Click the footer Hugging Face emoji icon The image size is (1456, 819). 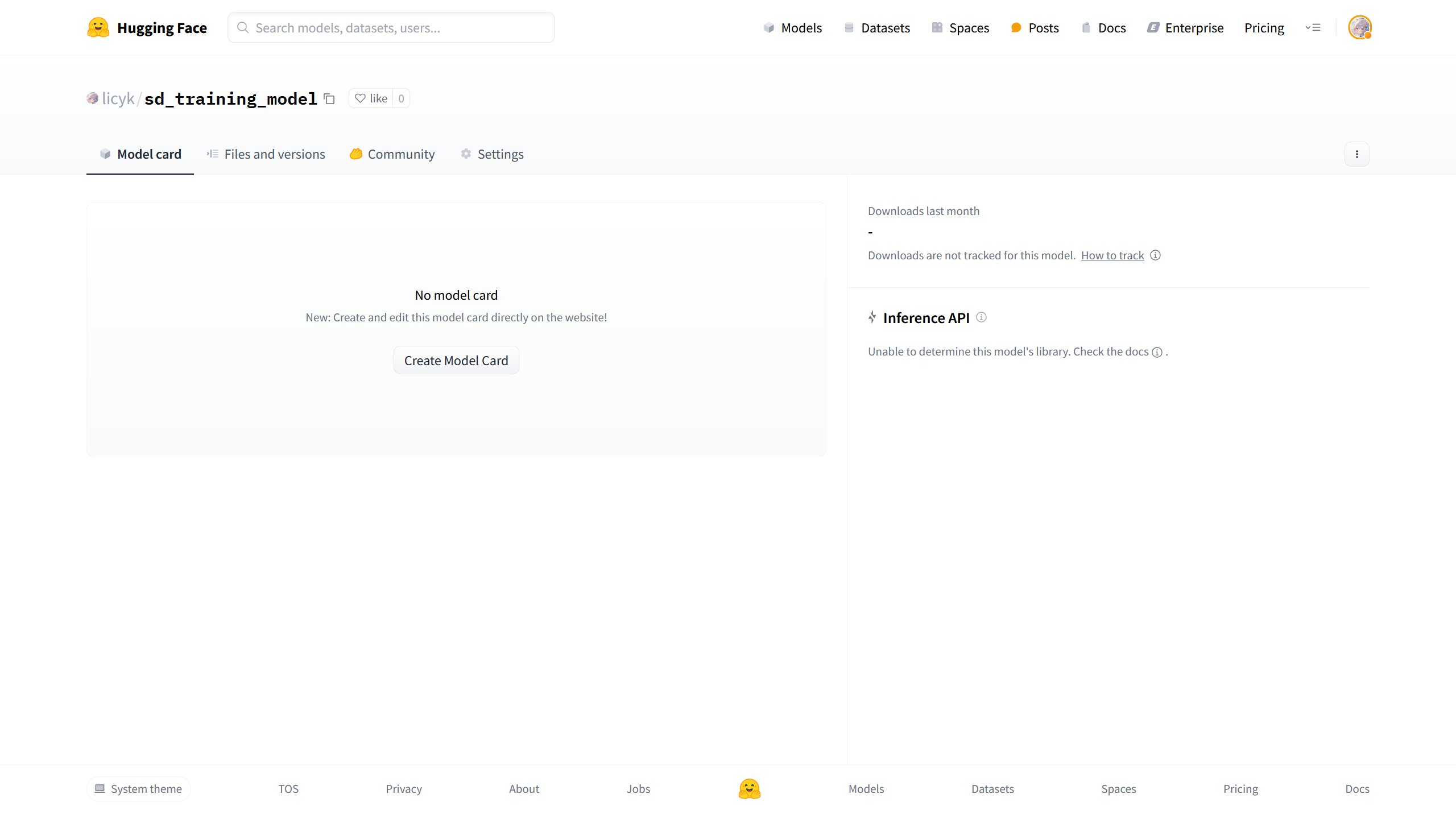pos(749,789)
